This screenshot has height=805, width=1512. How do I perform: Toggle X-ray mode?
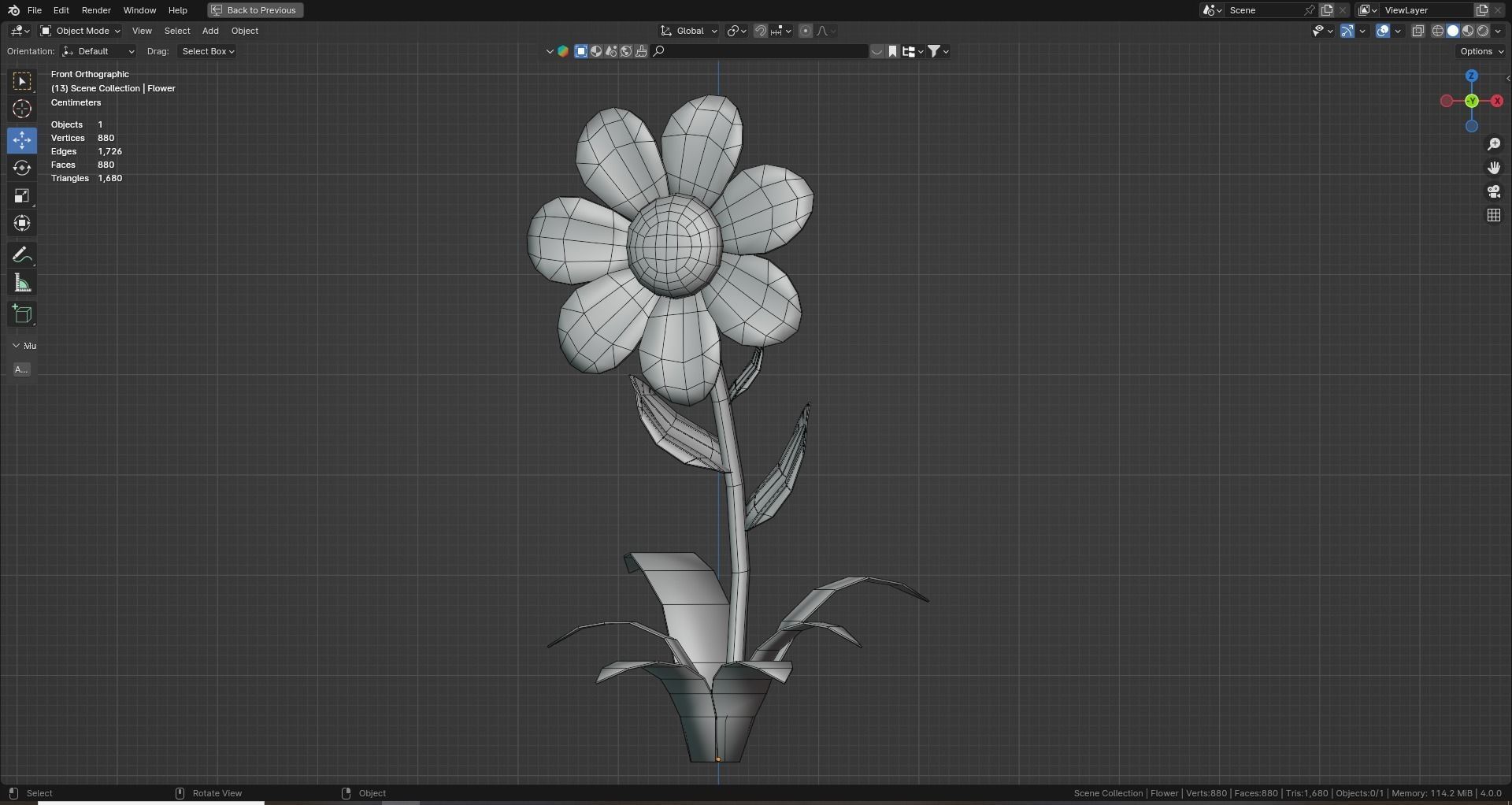click(1418, 31)
